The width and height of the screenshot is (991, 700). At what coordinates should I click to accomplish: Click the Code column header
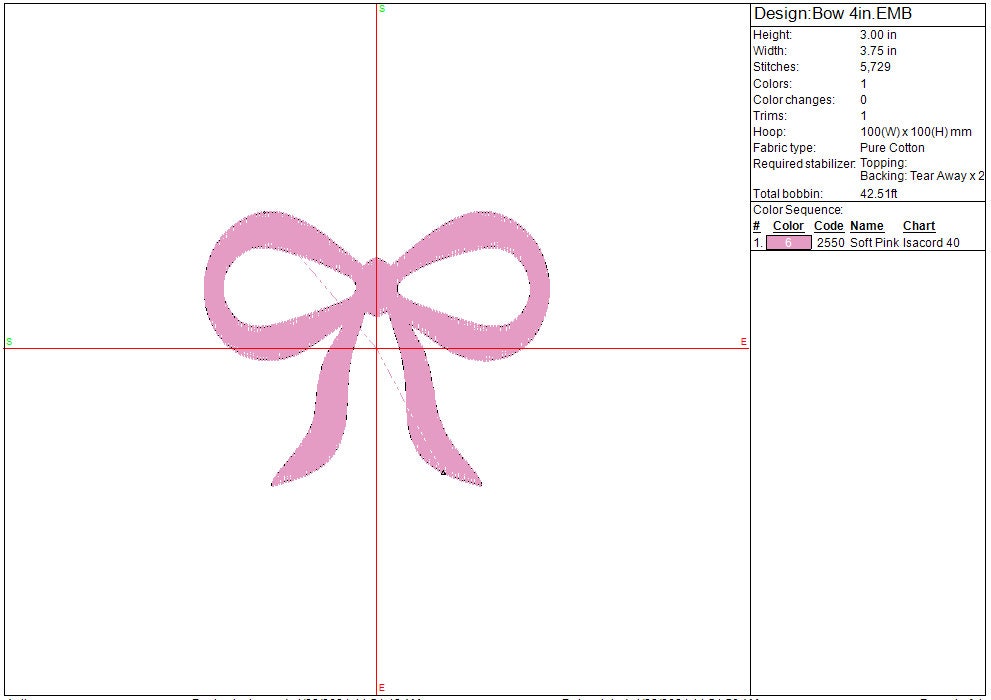(x=829, y=226)
